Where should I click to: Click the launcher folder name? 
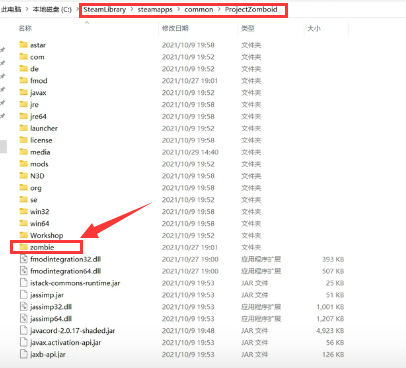[x=44, y=128]
